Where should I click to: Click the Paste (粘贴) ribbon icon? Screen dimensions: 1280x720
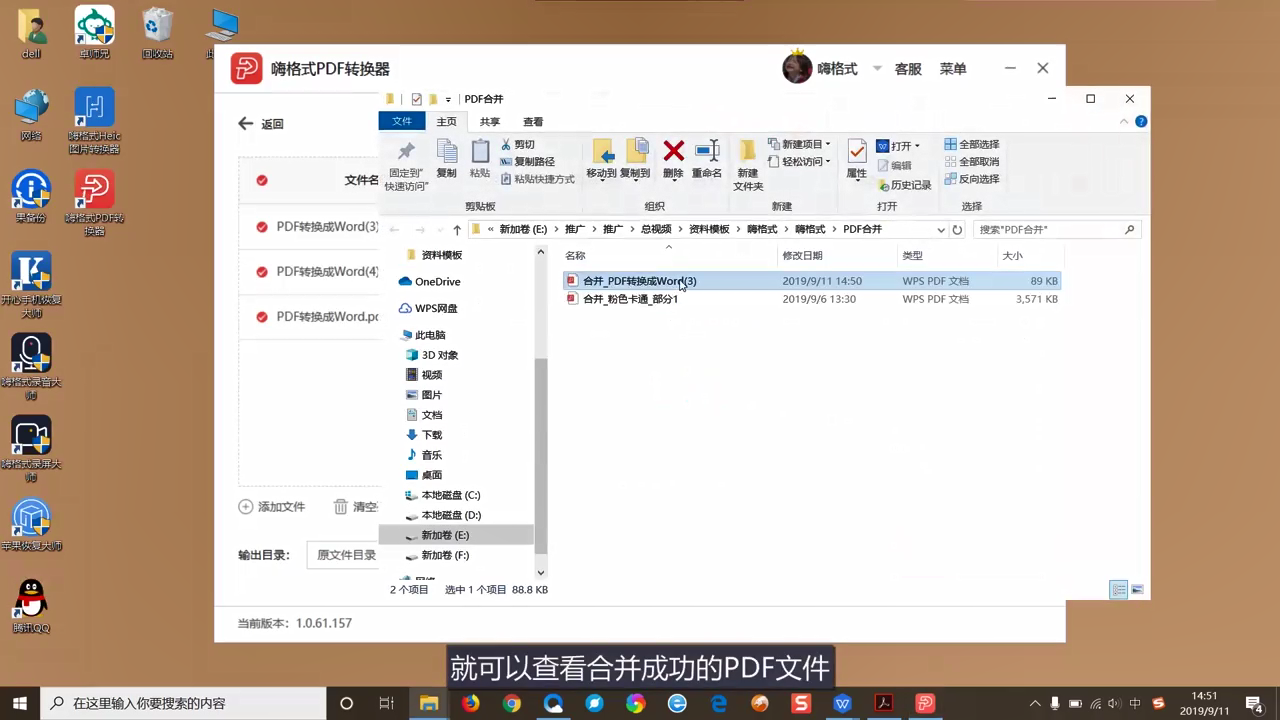coord(480,152)
